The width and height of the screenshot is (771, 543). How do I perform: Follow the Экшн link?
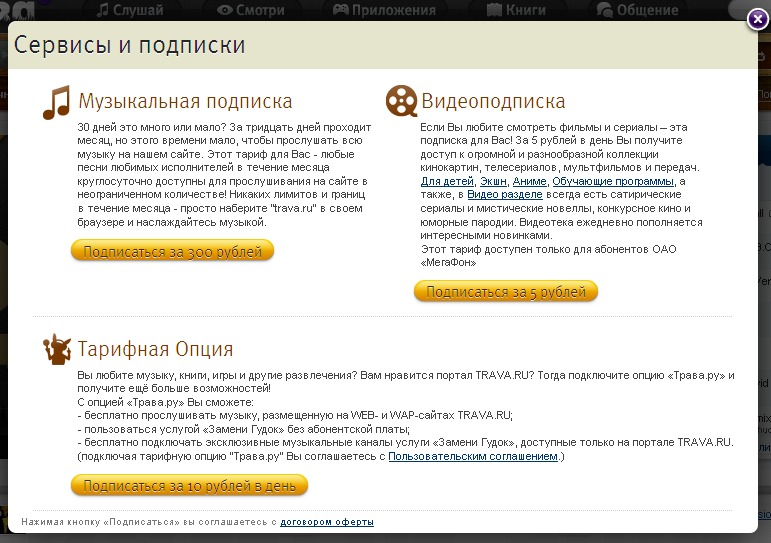[493, 181]
